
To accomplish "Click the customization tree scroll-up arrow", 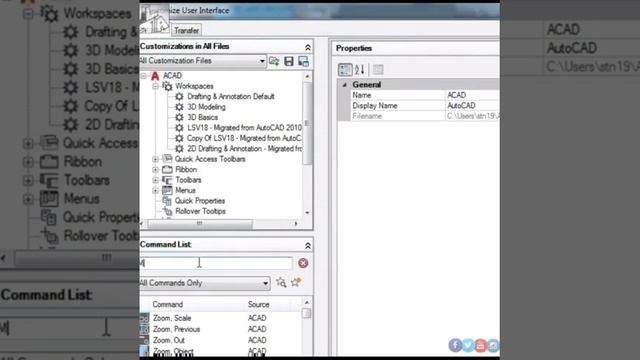I will 307,76.
